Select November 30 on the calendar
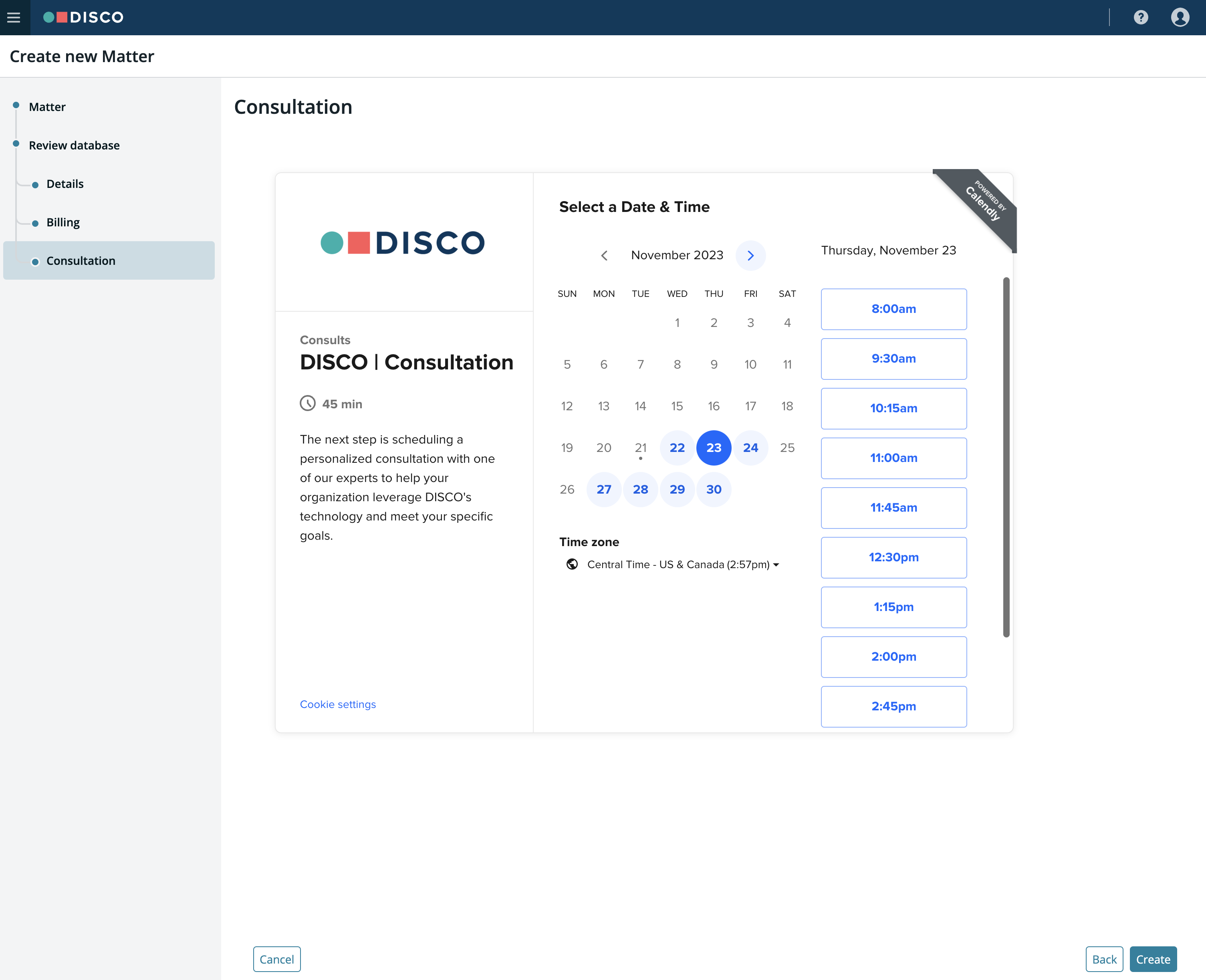Viewport: 1206px width, 980px height. (x=714, y=490)
